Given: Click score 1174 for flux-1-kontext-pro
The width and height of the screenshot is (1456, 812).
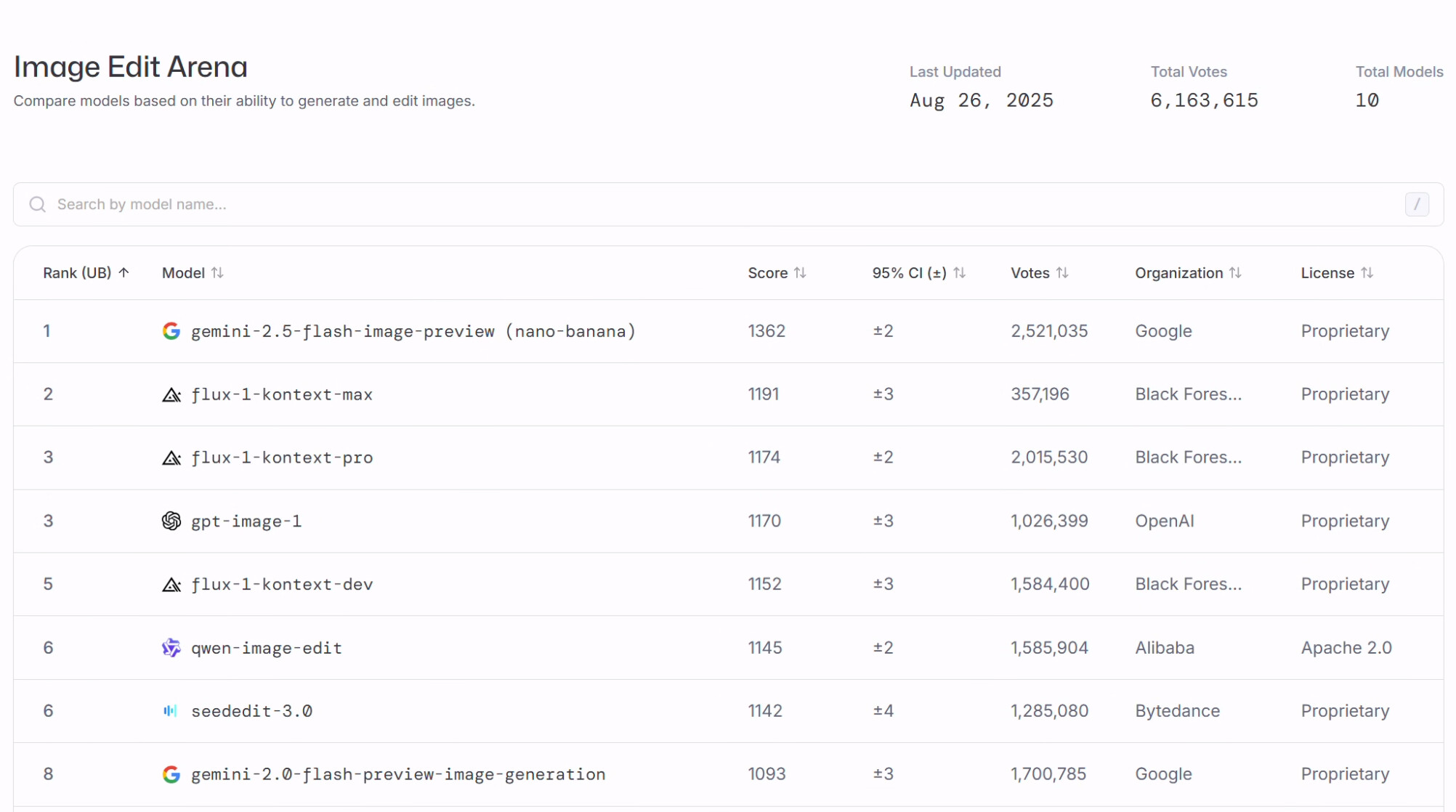Looking at the screenshot, I should click(x=764, y=458).
